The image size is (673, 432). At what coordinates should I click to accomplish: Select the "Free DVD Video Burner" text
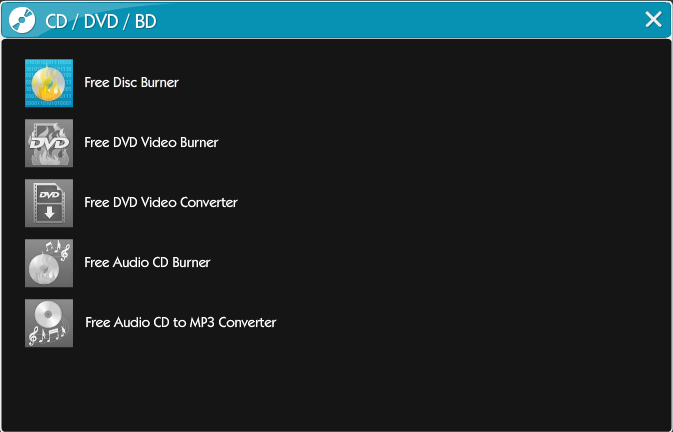[151, 142]
